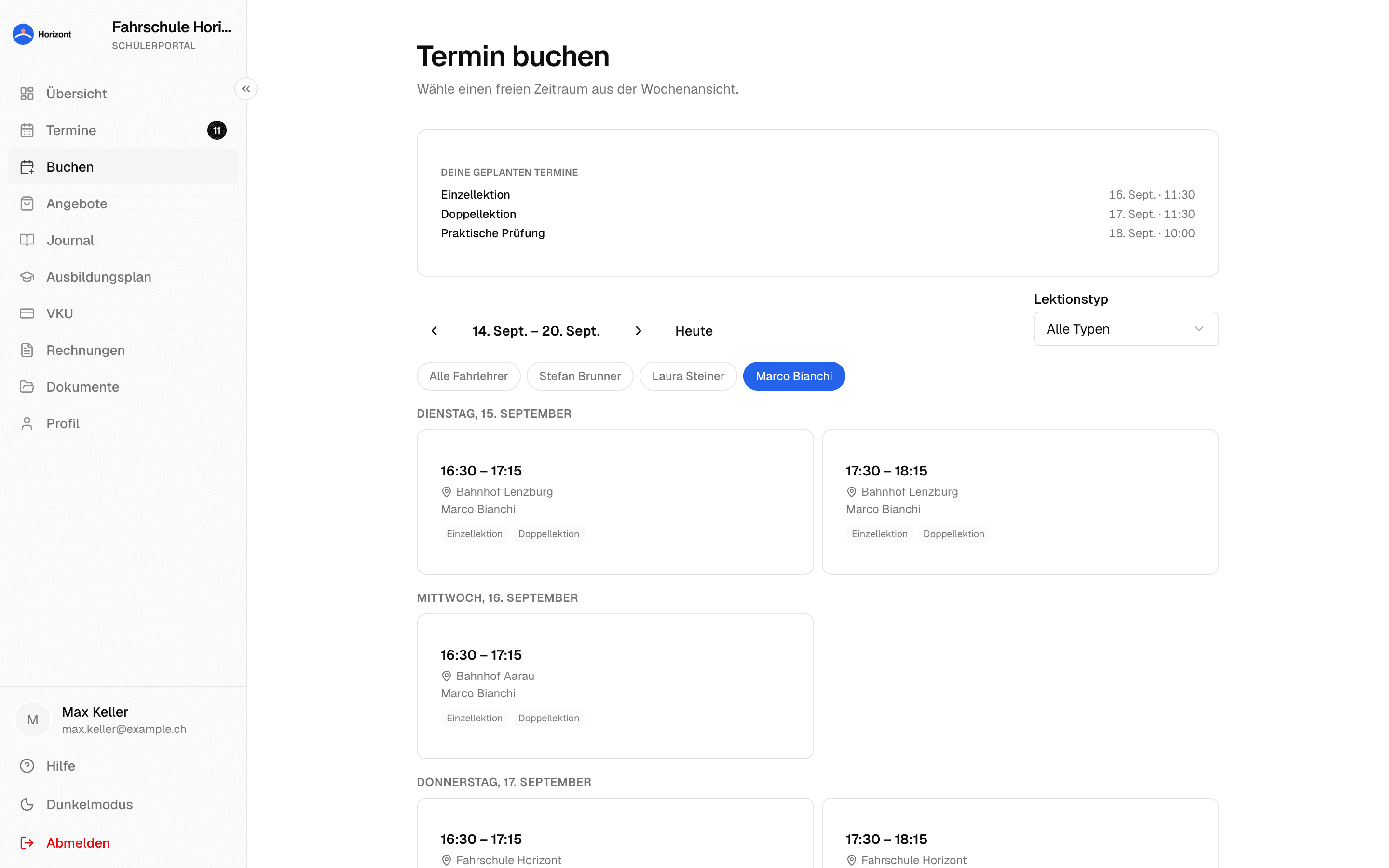Open Angebote menu item
1389x868 pixels.
[123, 204]
